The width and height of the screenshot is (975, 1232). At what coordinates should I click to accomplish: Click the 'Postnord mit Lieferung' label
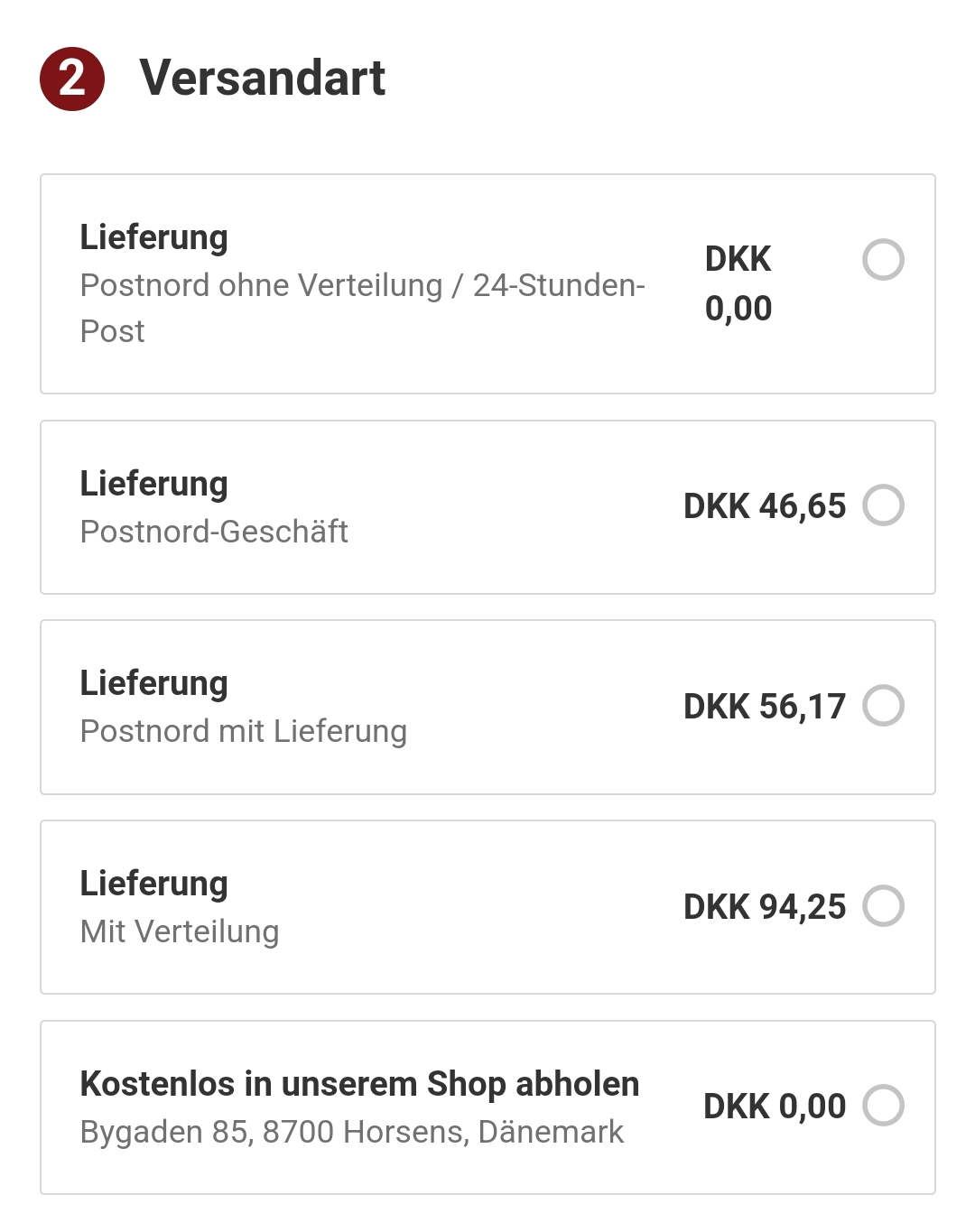coord(244,731)
